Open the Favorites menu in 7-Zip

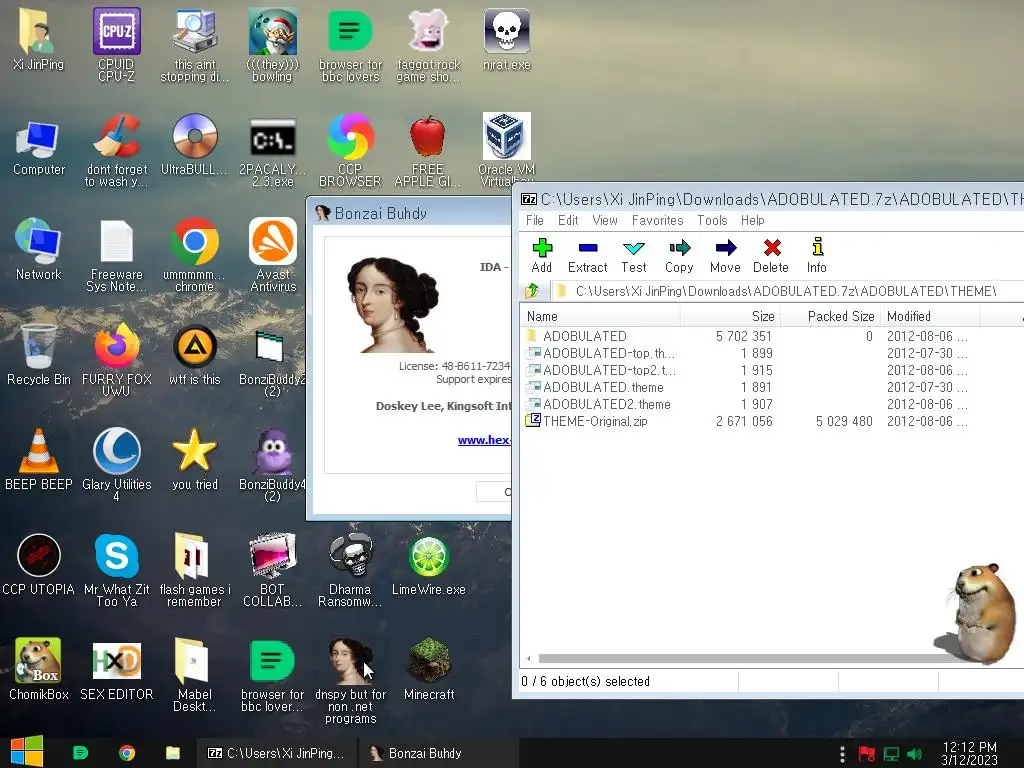(658, 221)
